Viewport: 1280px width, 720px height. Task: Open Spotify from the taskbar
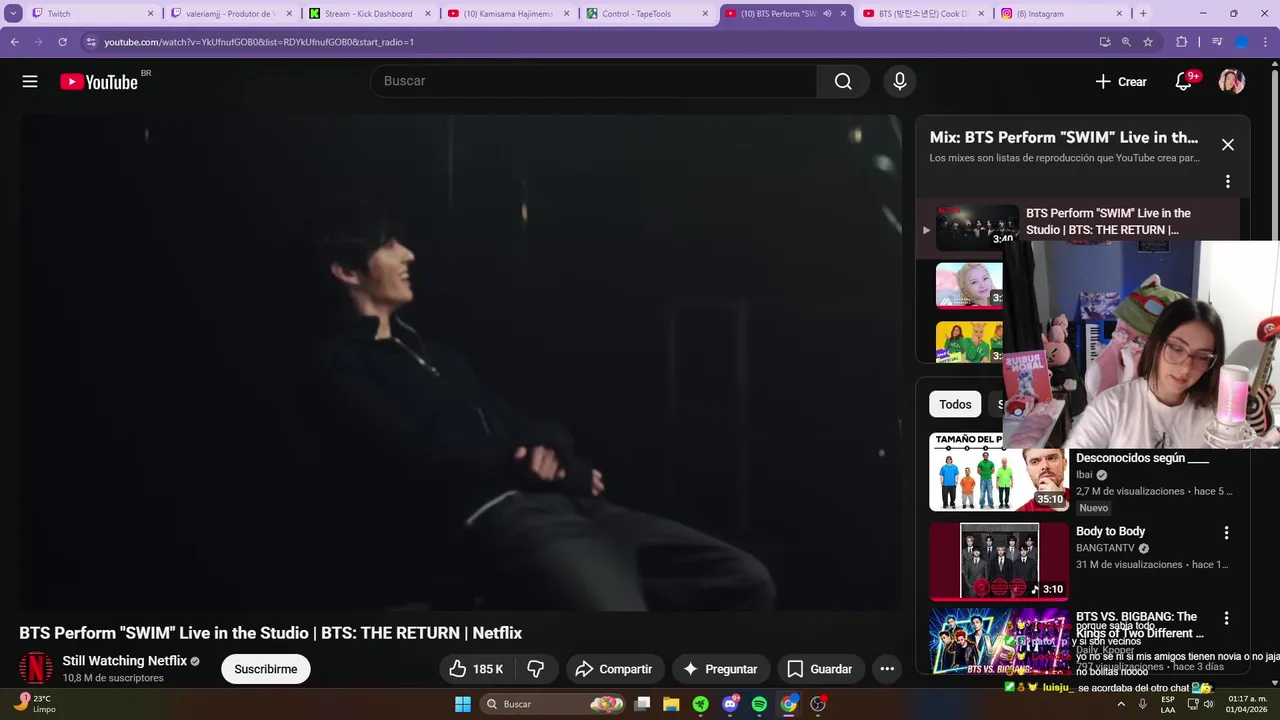pyautogui.click(x=759, y=704)
